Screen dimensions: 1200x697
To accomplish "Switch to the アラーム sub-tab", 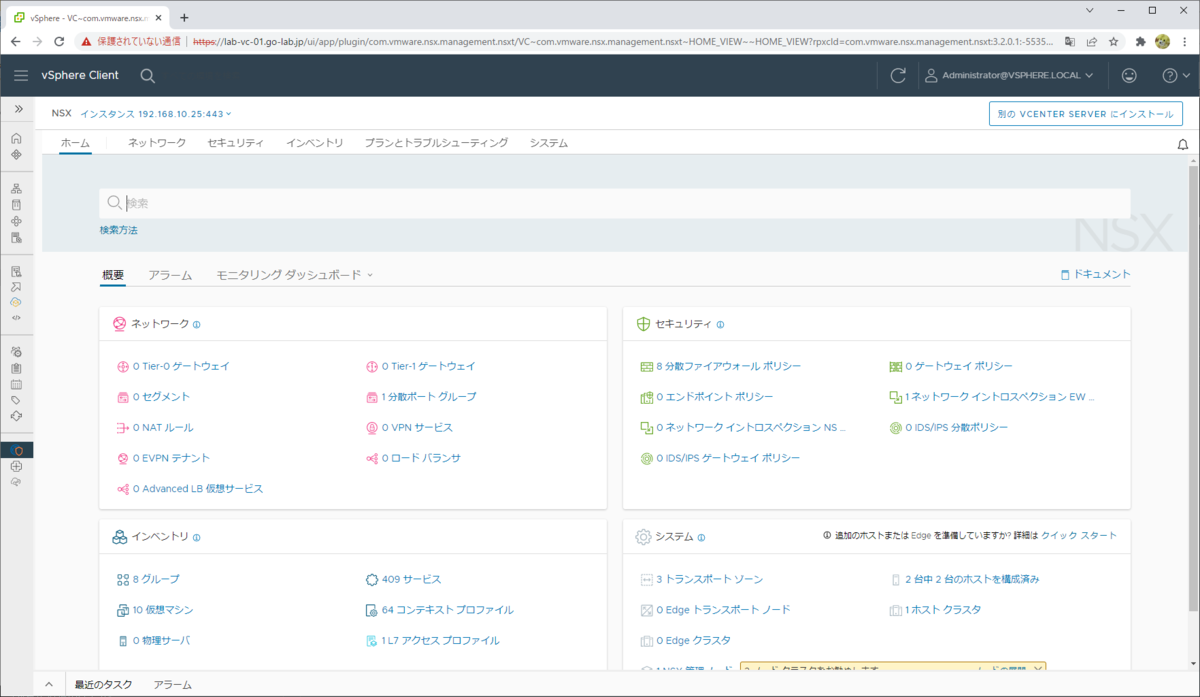I will 170,274.
